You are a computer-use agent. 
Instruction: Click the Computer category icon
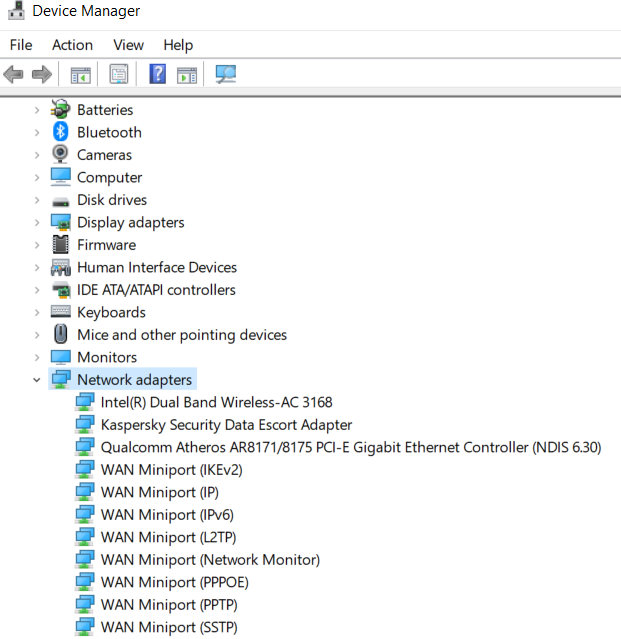point(61,177)
